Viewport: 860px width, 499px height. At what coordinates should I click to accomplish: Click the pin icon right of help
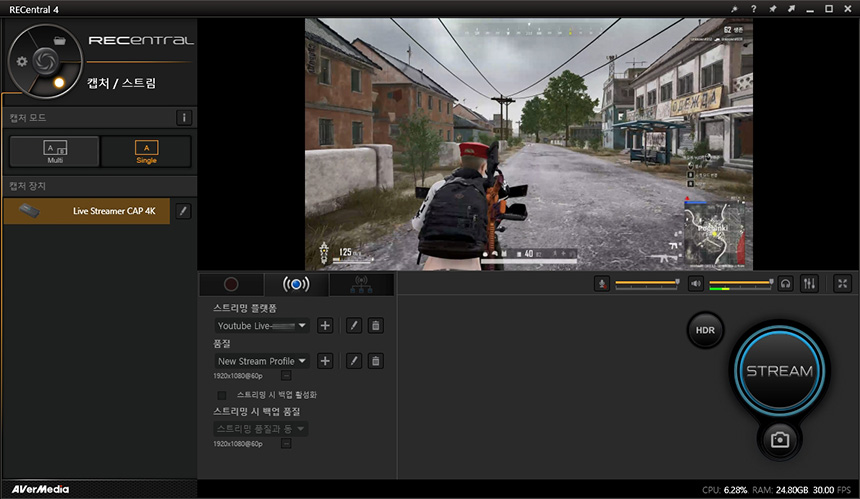772,9
